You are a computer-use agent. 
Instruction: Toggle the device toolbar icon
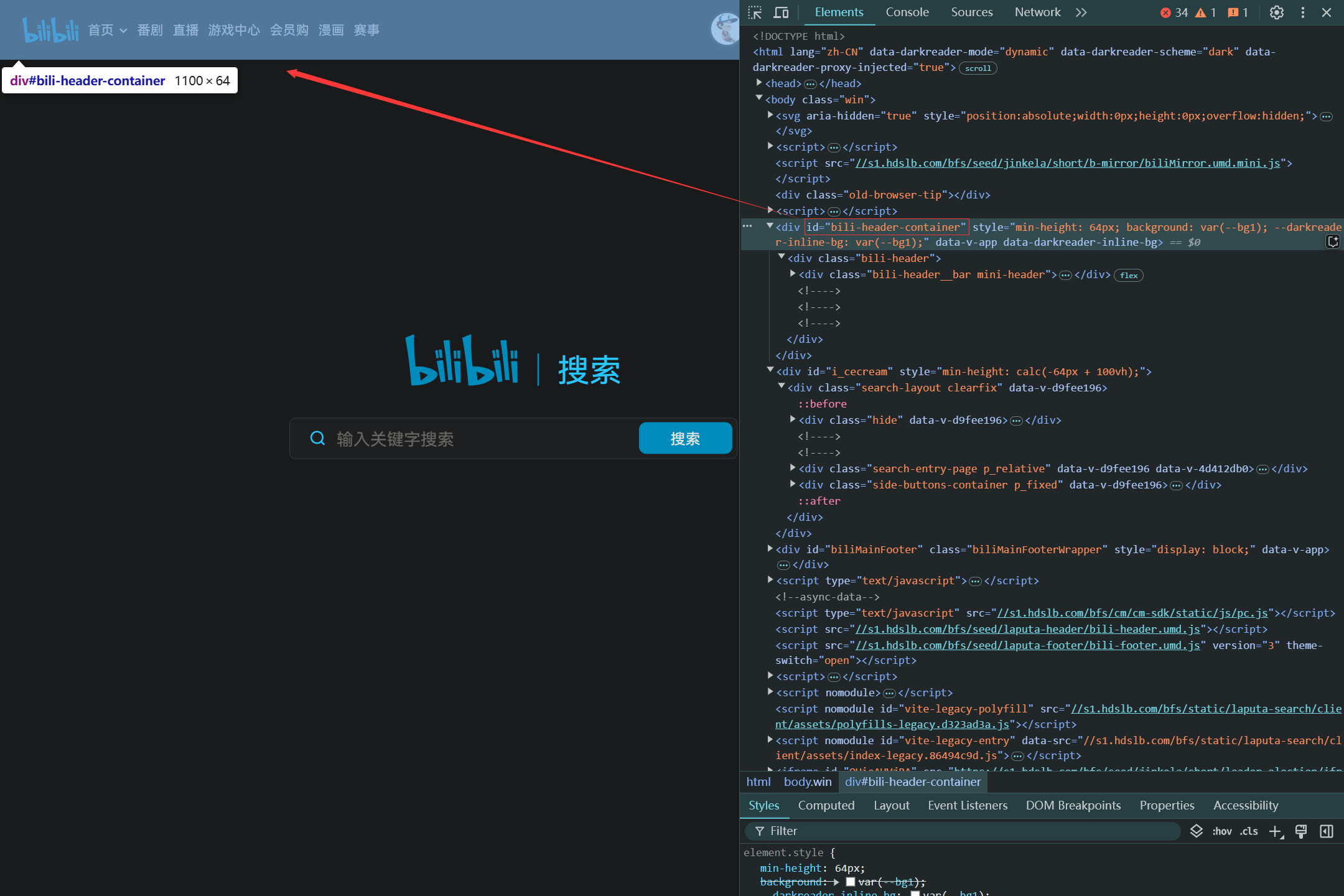click(x=781, y=12)
